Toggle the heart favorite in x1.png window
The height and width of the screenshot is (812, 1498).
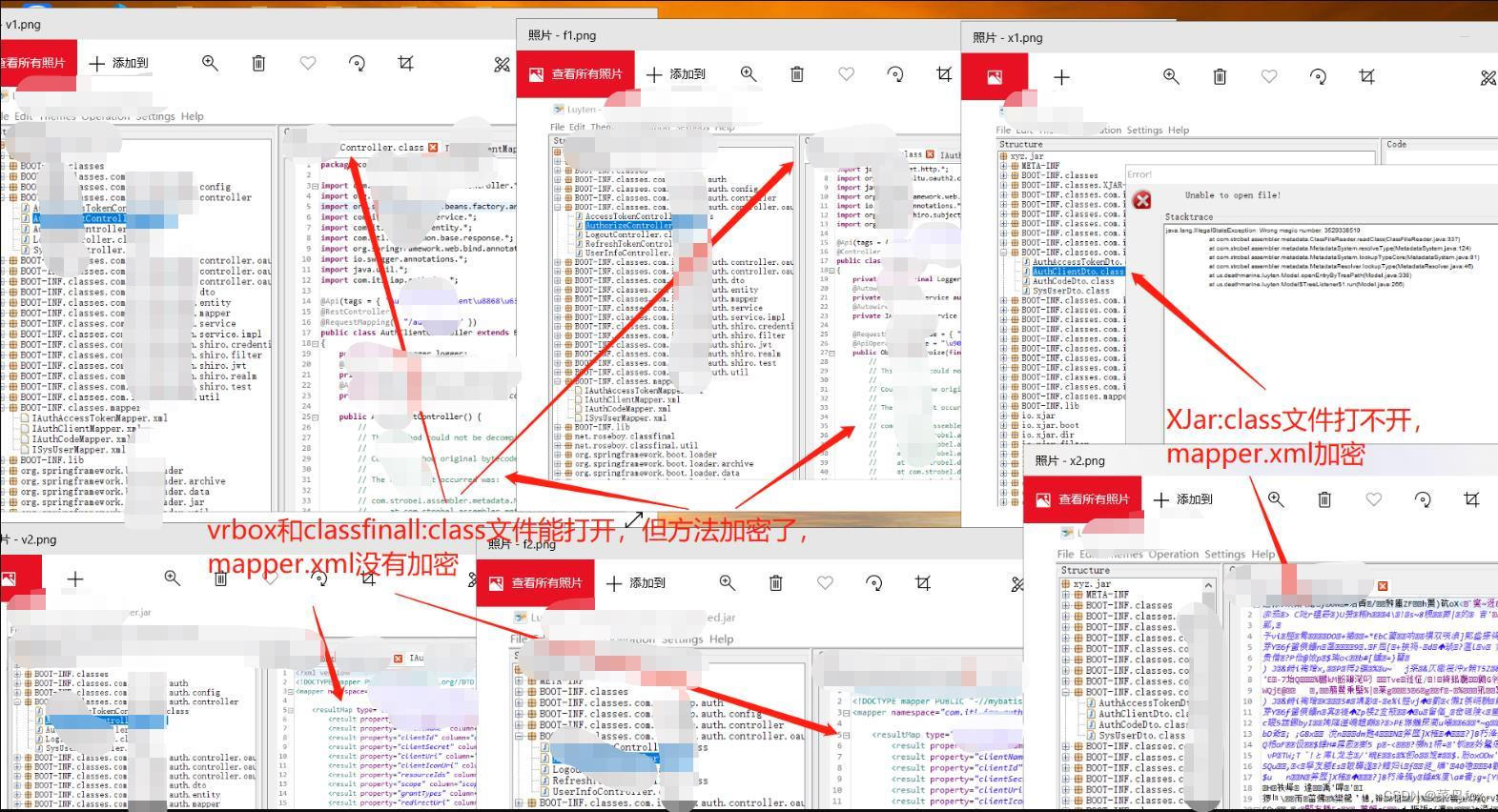tap(1268, 76)
